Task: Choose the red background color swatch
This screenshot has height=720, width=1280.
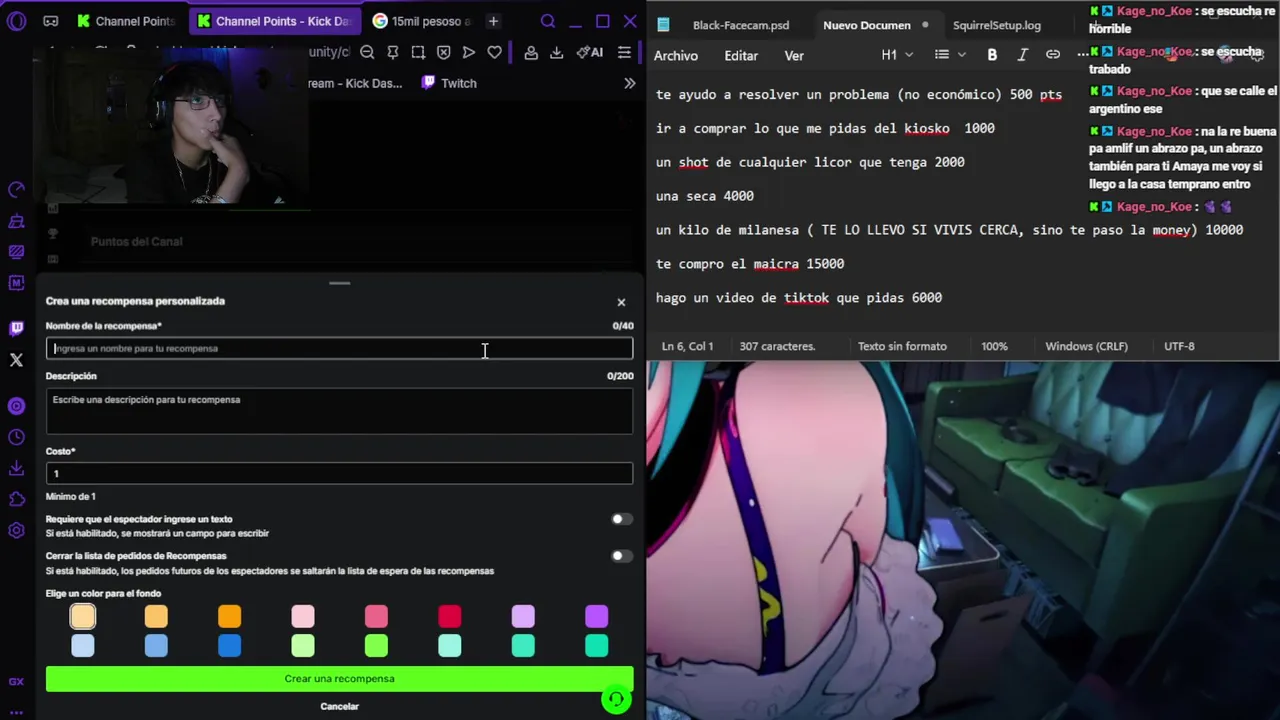Action: click(x=450, y=617)
